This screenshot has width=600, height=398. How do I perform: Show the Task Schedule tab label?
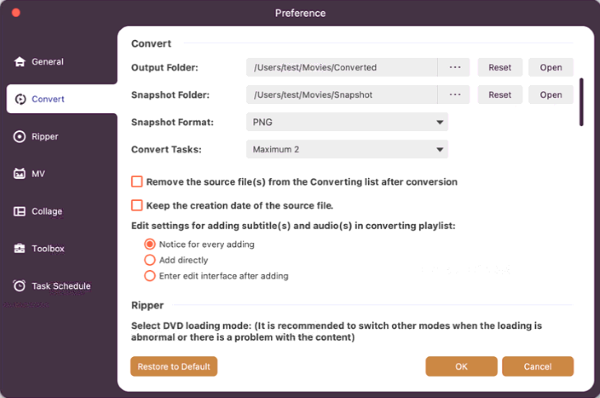[61, 286]
